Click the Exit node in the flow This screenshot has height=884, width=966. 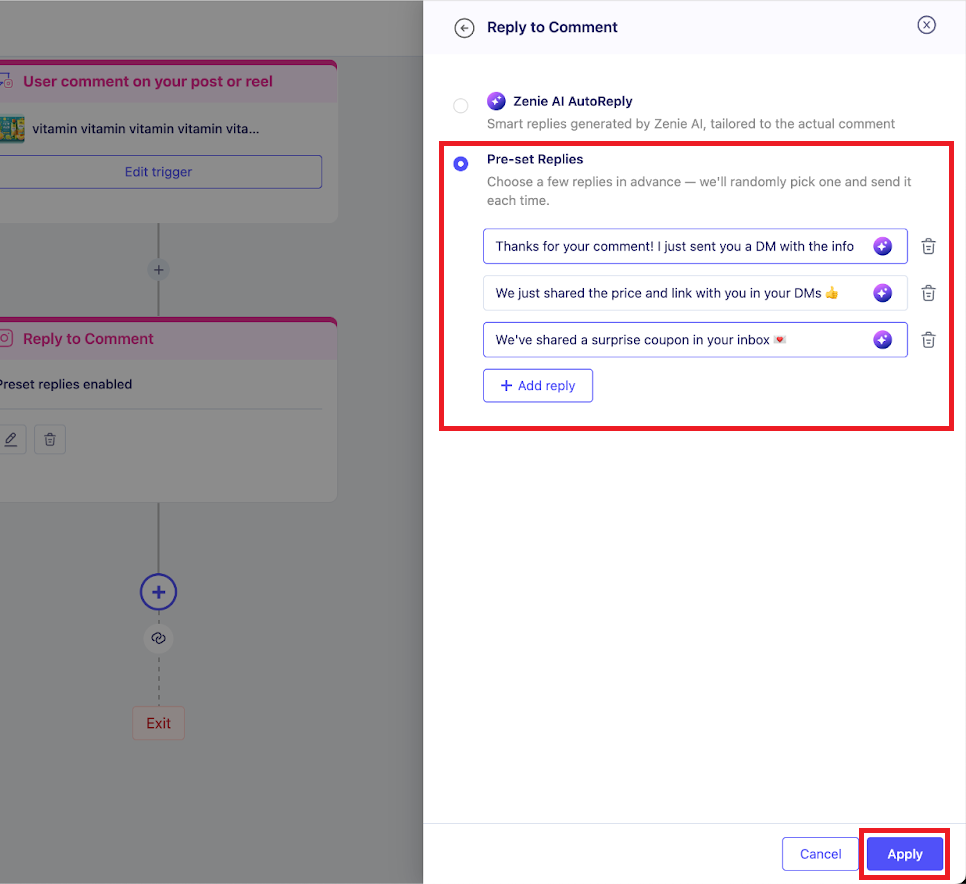[x=158, y=723]
